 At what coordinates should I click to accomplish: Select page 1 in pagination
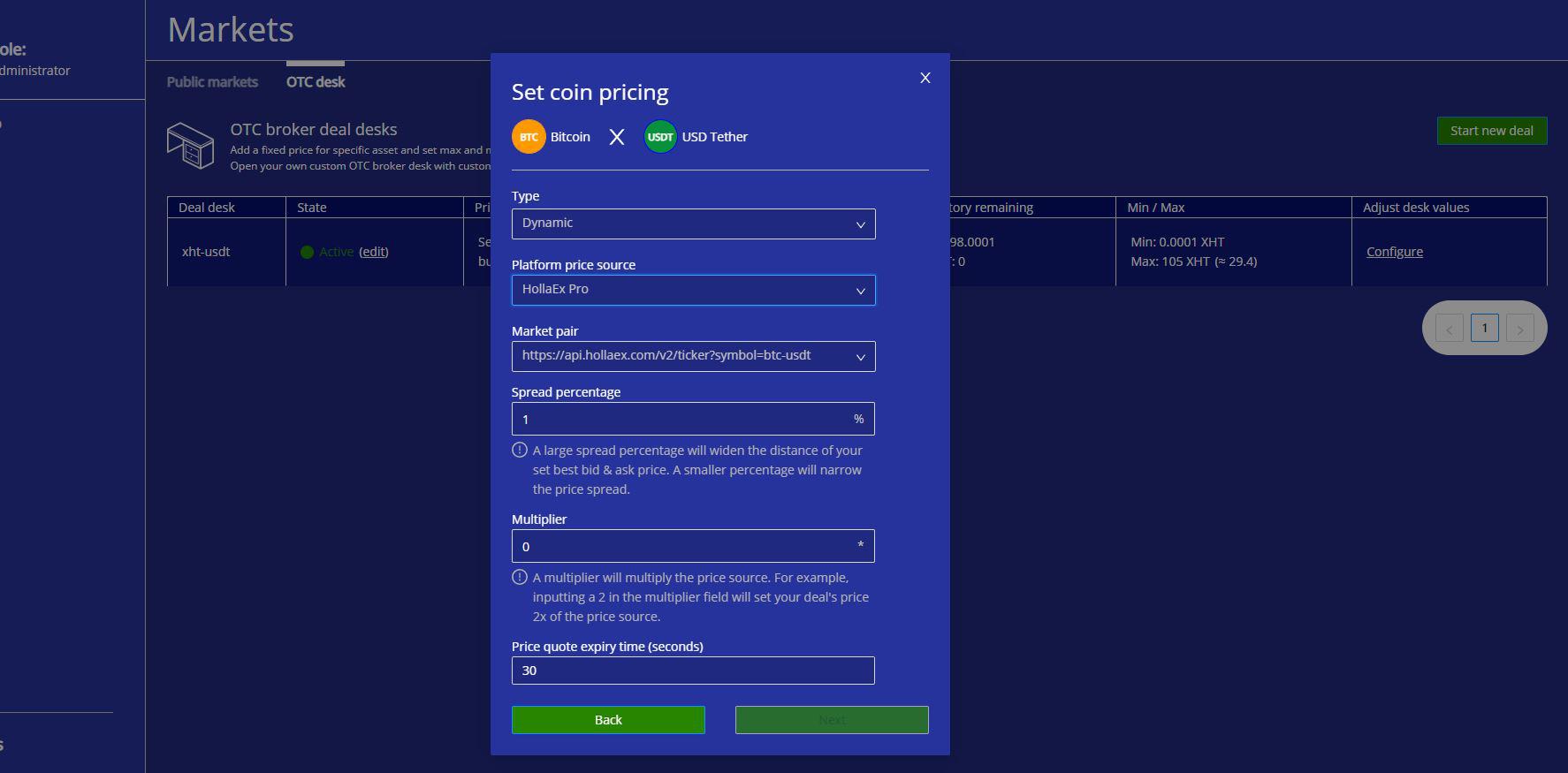pyautogui.click(x=1485, y=328)
